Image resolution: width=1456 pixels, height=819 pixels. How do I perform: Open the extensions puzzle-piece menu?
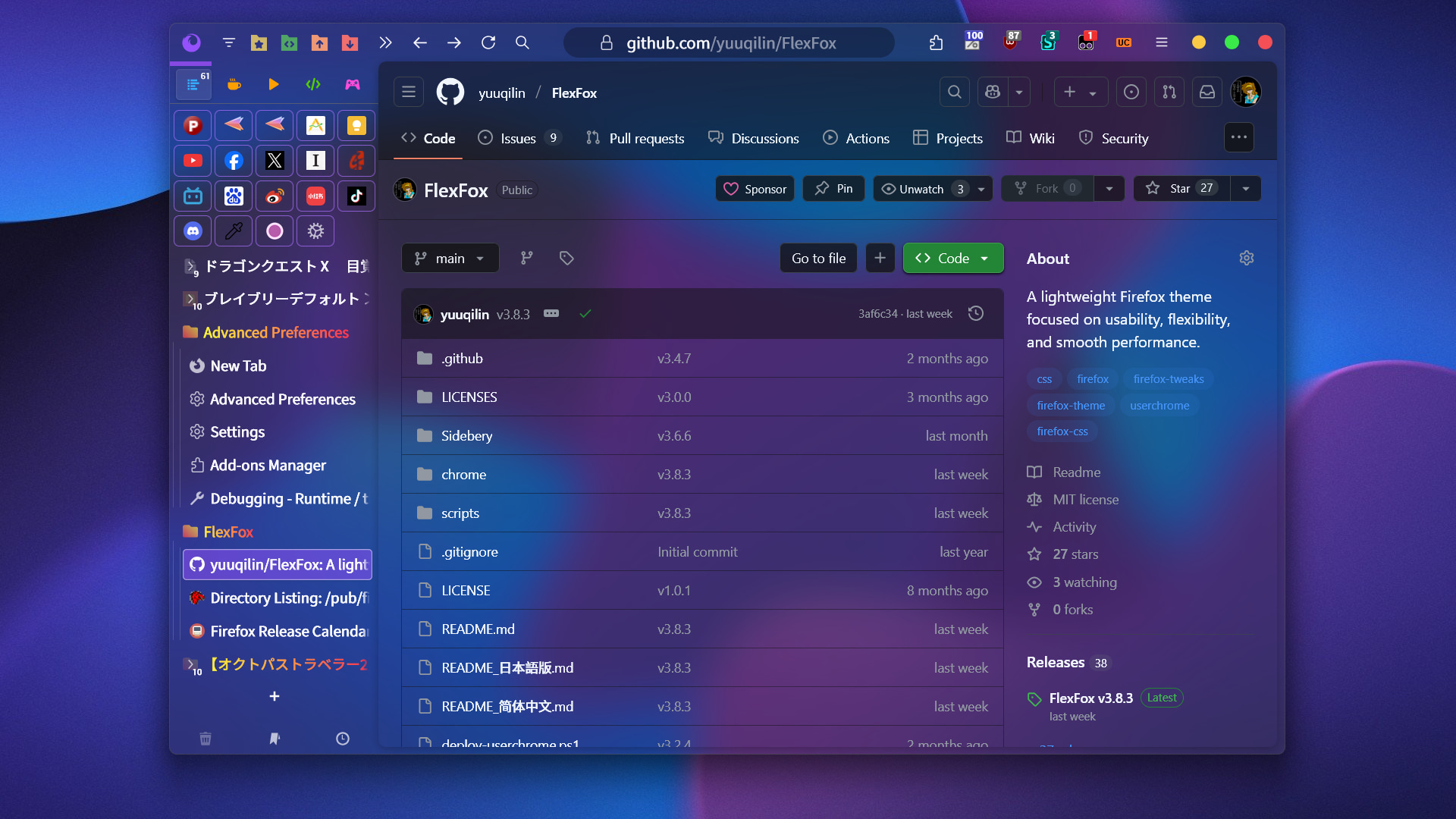tap(936, 42)
